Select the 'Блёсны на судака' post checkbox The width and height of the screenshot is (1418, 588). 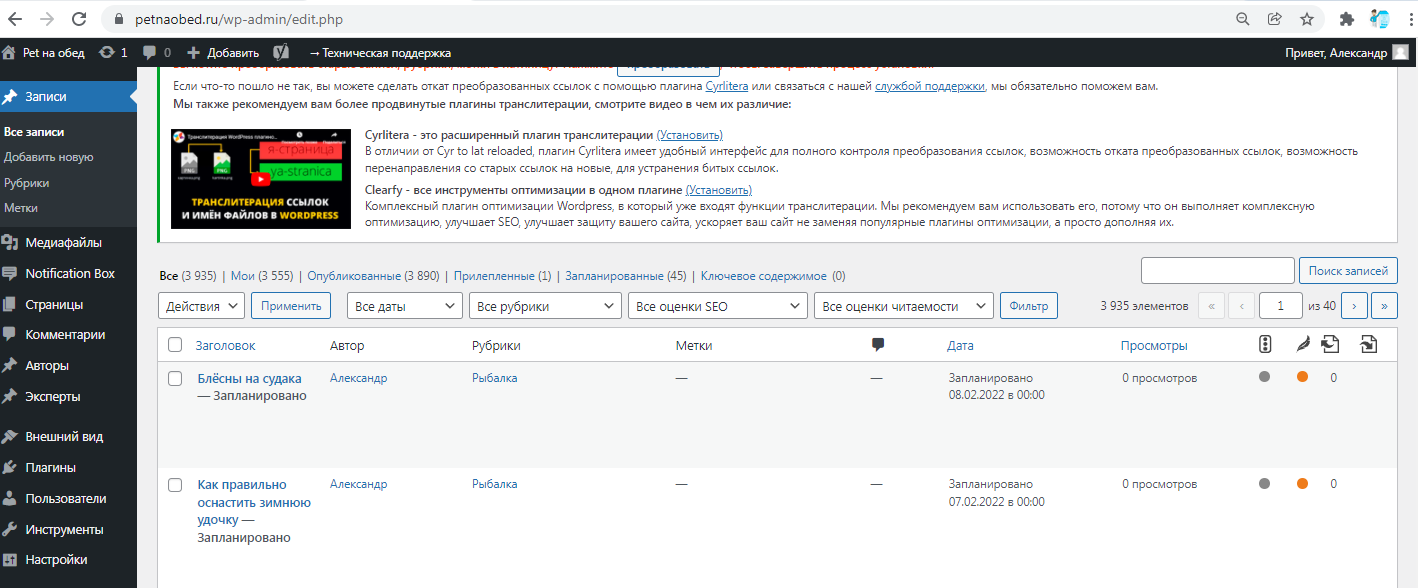click(175, 379)
